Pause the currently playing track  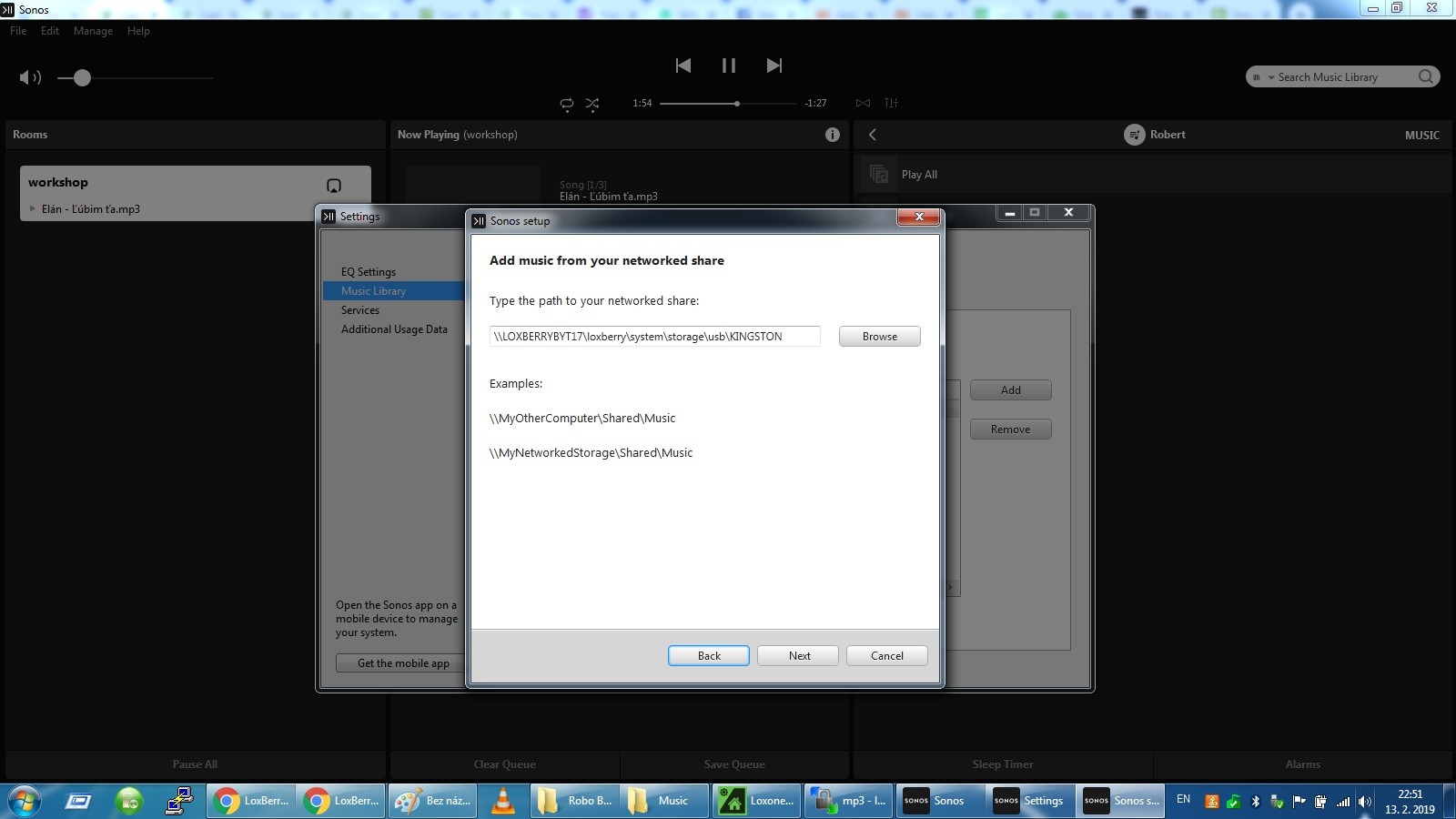coord(728,66)
